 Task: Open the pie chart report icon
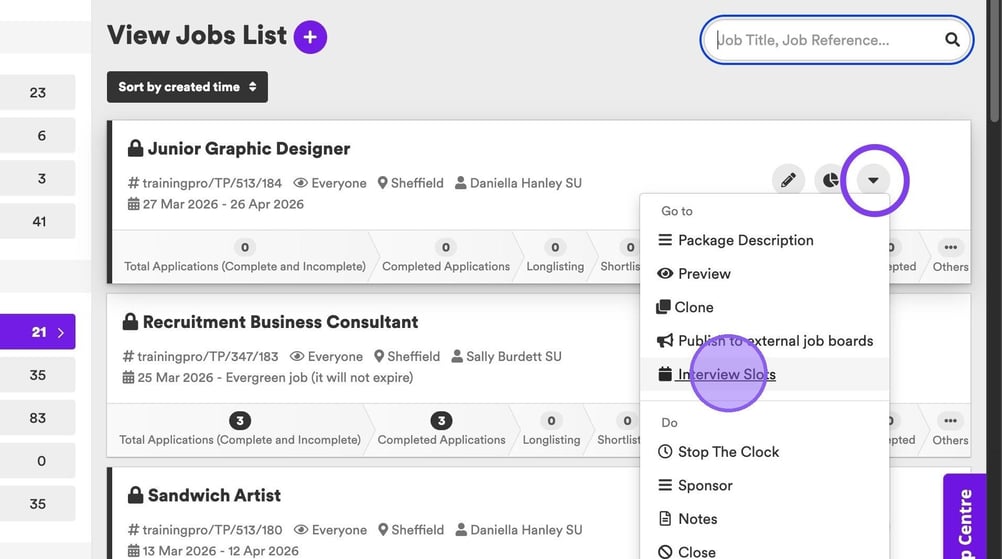(830, 181)
